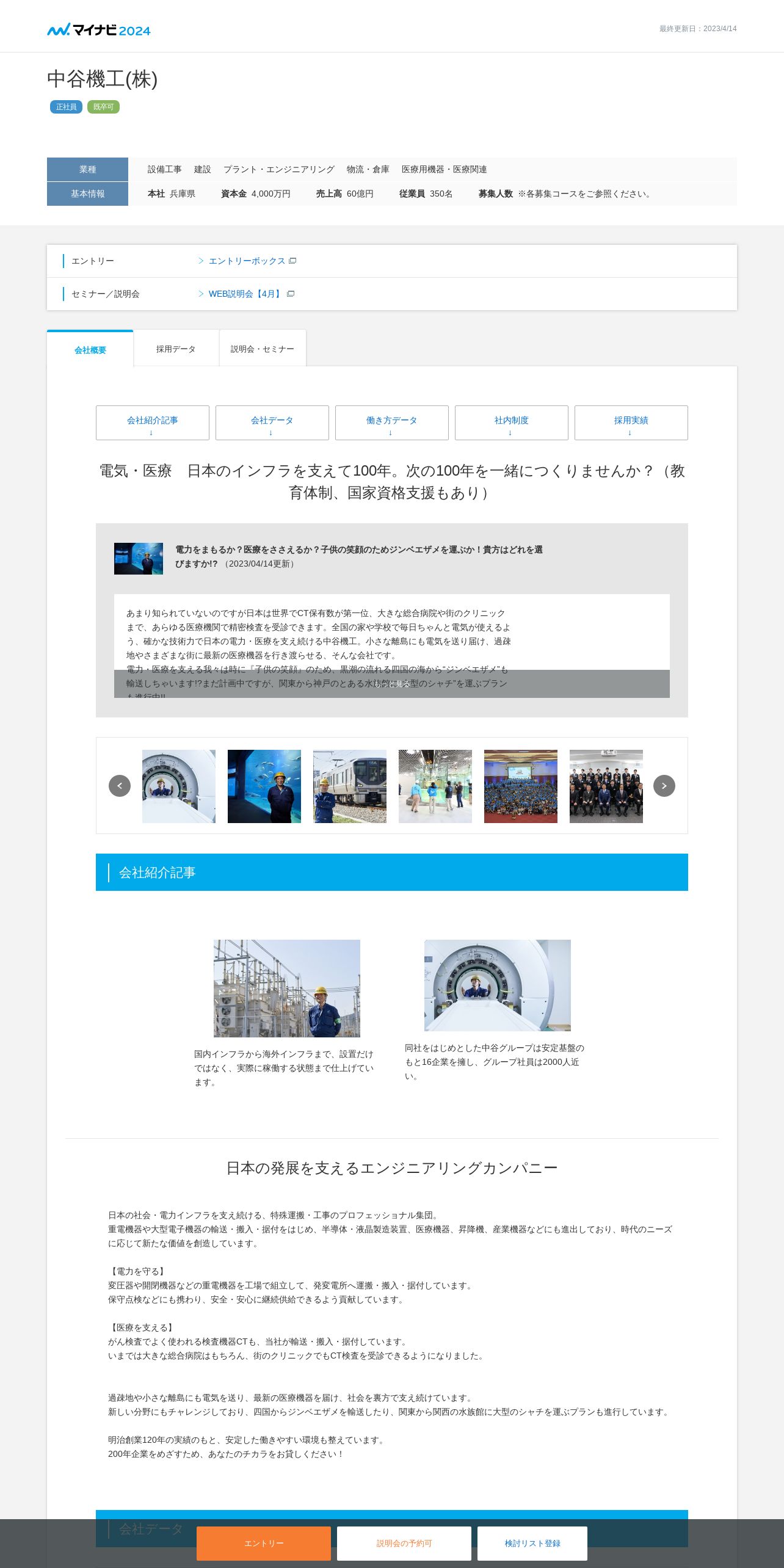784x1568 pixels.
Task: Click the 正社員 tag badge
Action: [x=66, y=107]
